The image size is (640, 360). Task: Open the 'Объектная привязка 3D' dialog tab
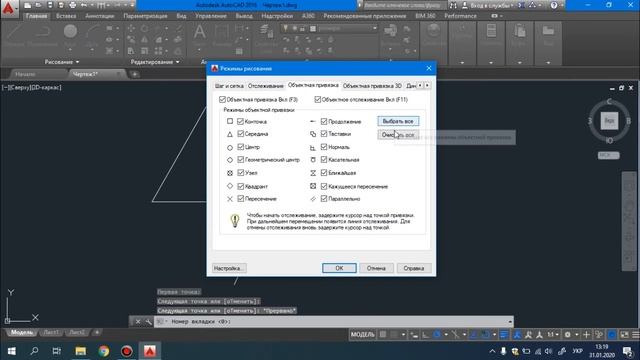[372, 86]
